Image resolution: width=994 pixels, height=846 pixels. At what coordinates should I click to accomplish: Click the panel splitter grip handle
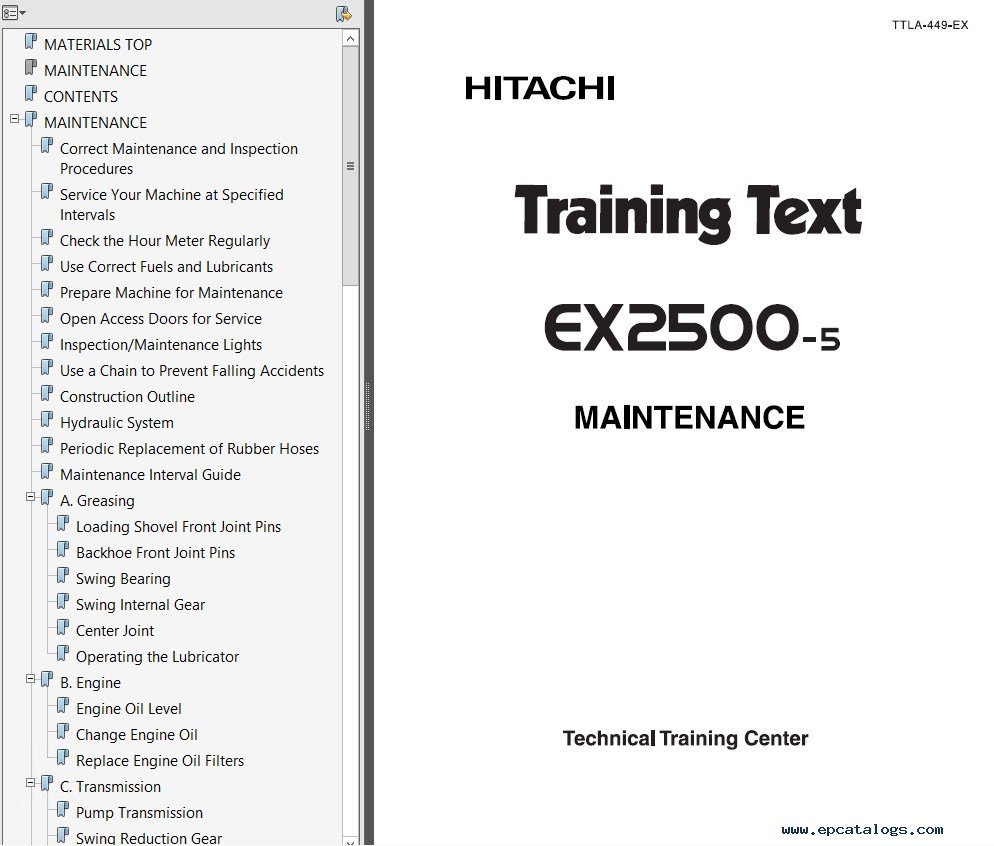368,406
